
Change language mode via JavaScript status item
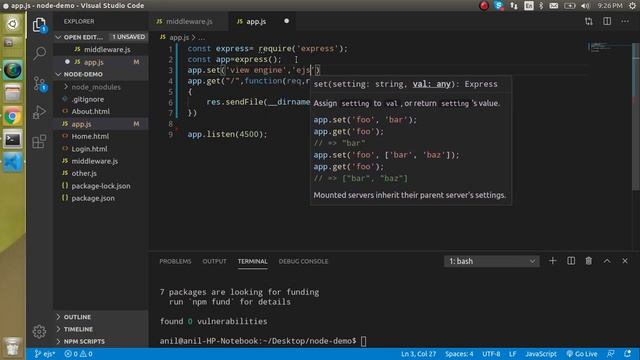pyautogui.click(x=541, y=354)
